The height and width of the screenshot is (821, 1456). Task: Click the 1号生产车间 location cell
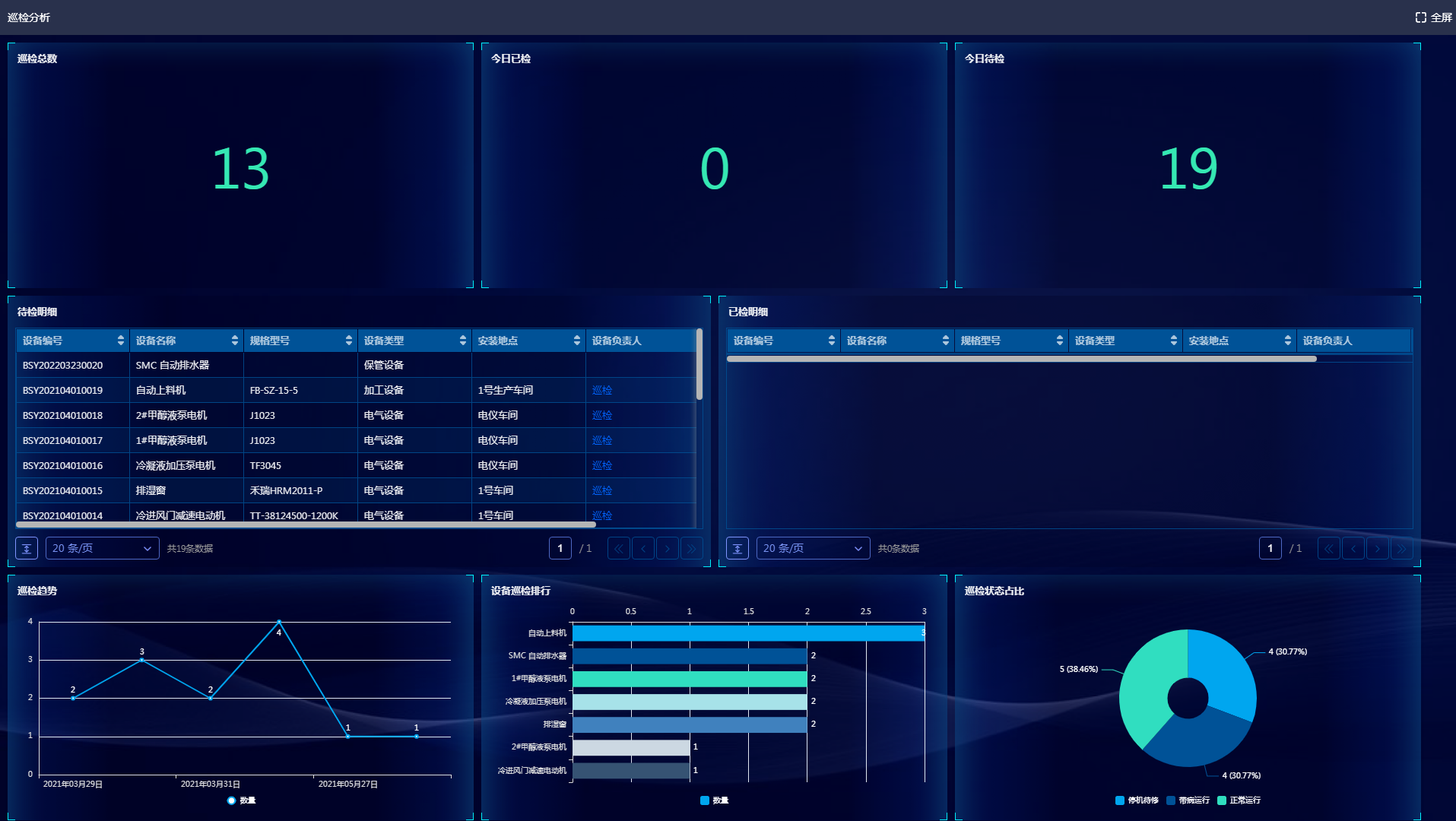pyautogui.click(x=529, y=391)
